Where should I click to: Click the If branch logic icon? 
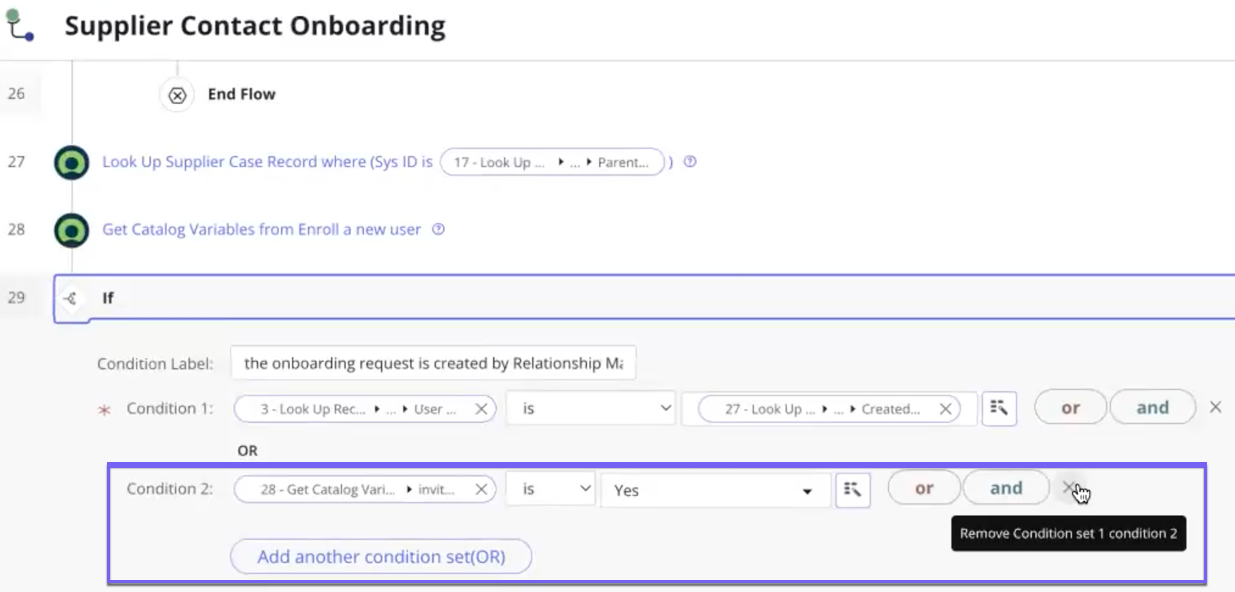(x=70, y=298)
